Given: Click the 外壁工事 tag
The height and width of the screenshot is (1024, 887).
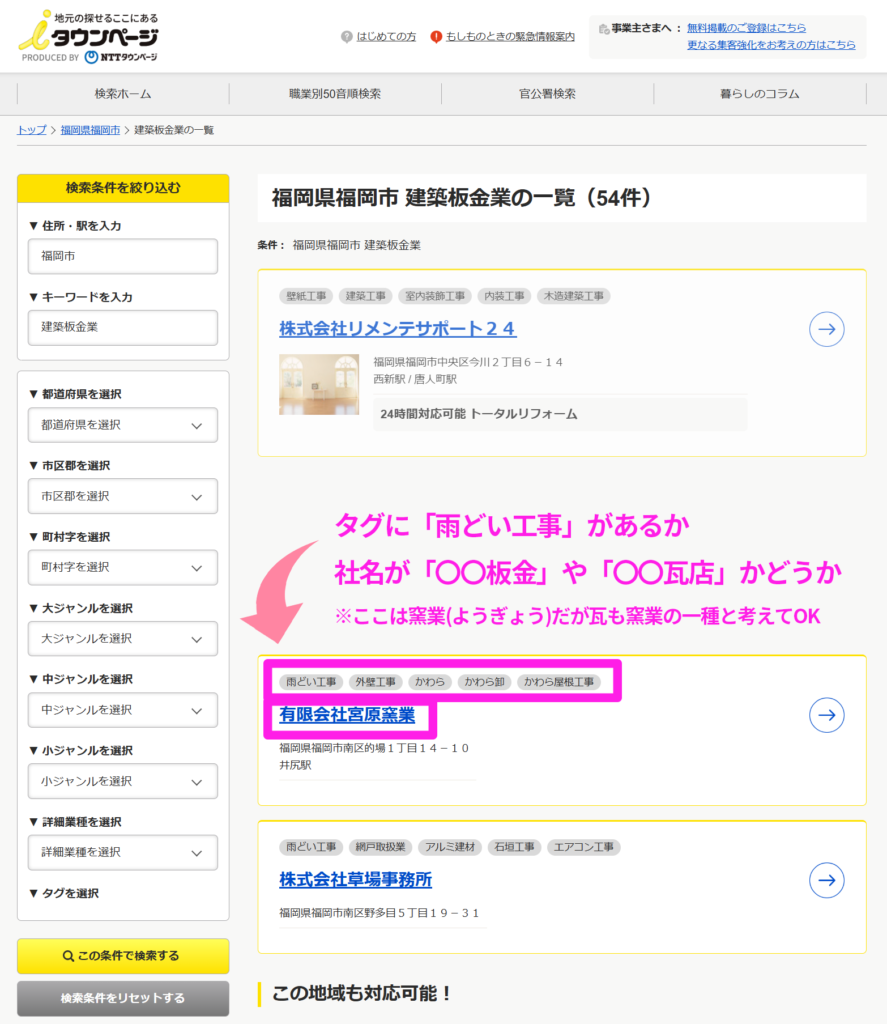Looking at the screenshot, I should pyautogui.click(x=376, y=682).
